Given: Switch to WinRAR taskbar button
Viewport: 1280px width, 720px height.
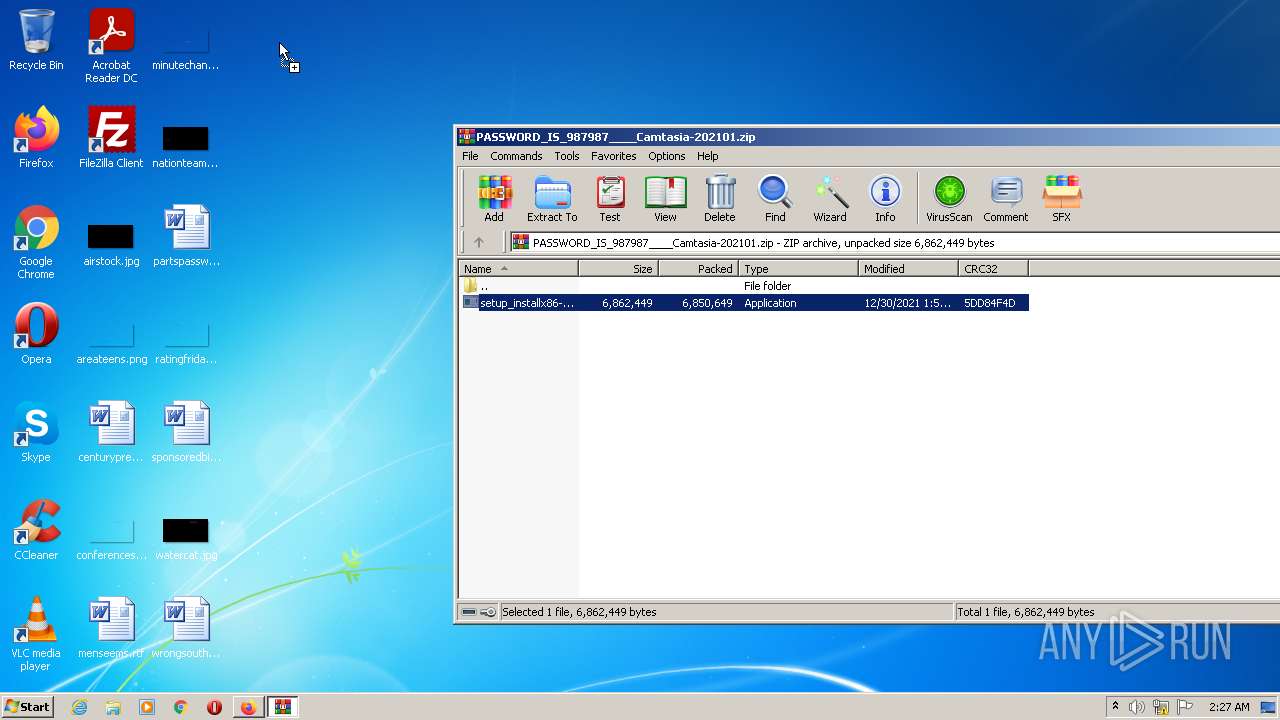Looking at the screenshot, I should (x=282, y=707).
